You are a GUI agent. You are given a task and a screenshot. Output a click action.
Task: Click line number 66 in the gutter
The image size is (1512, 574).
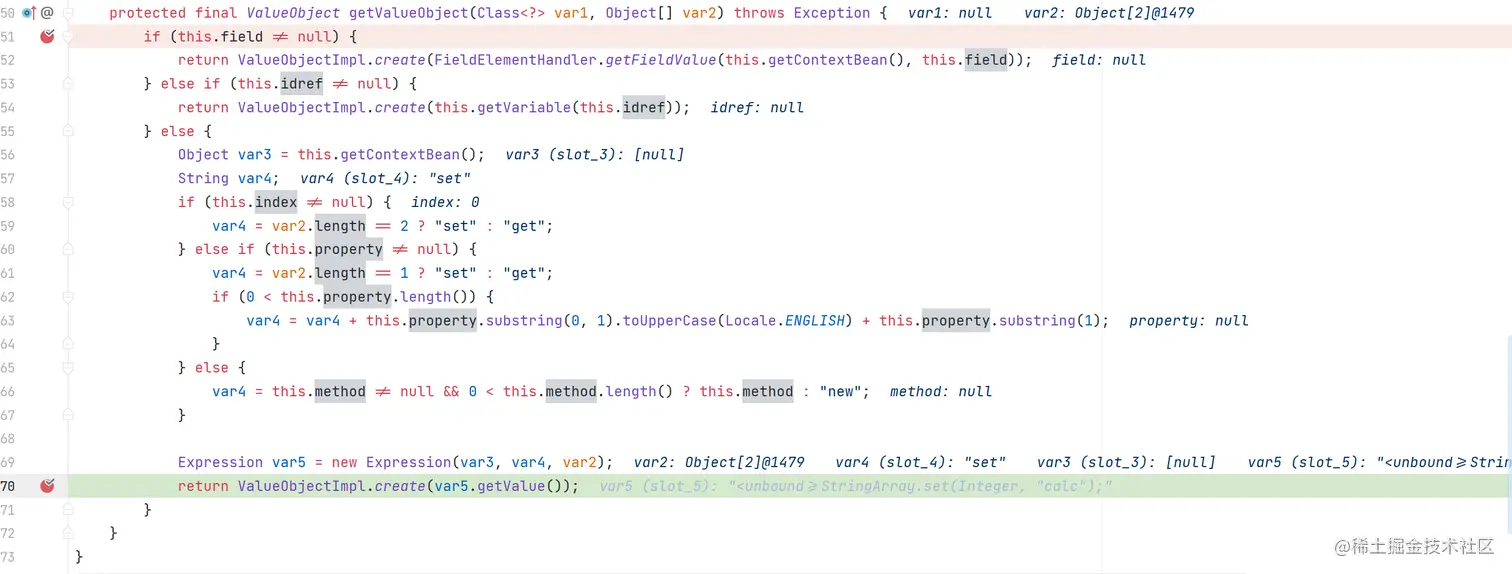(8, 391)
